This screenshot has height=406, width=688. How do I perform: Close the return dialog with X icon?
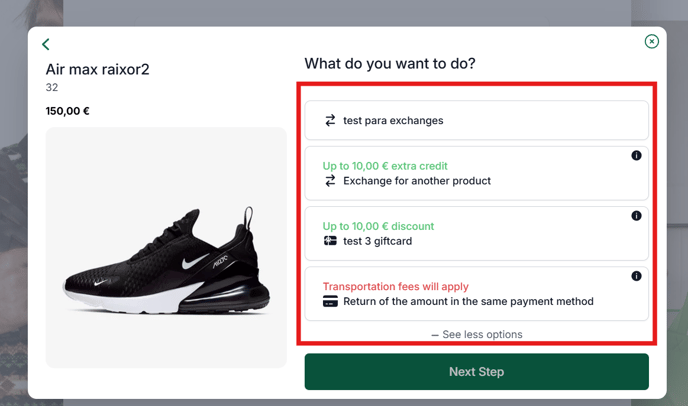pos(652,41)
